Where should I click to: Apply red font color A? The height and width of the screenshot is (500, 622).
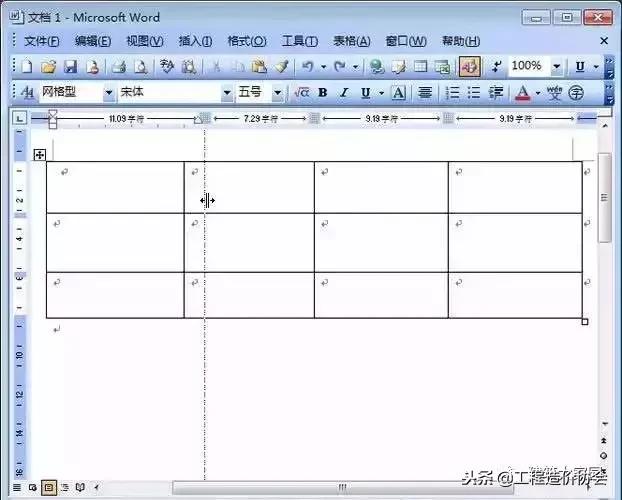click(522, 93)
